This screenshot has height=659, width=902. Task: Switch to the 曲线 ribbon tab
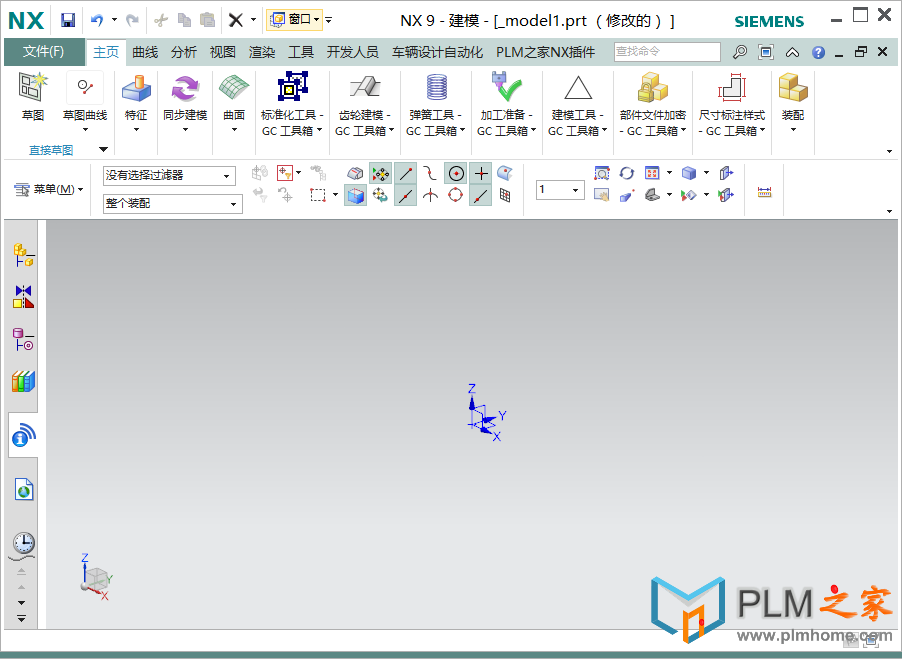coord(145,52)
